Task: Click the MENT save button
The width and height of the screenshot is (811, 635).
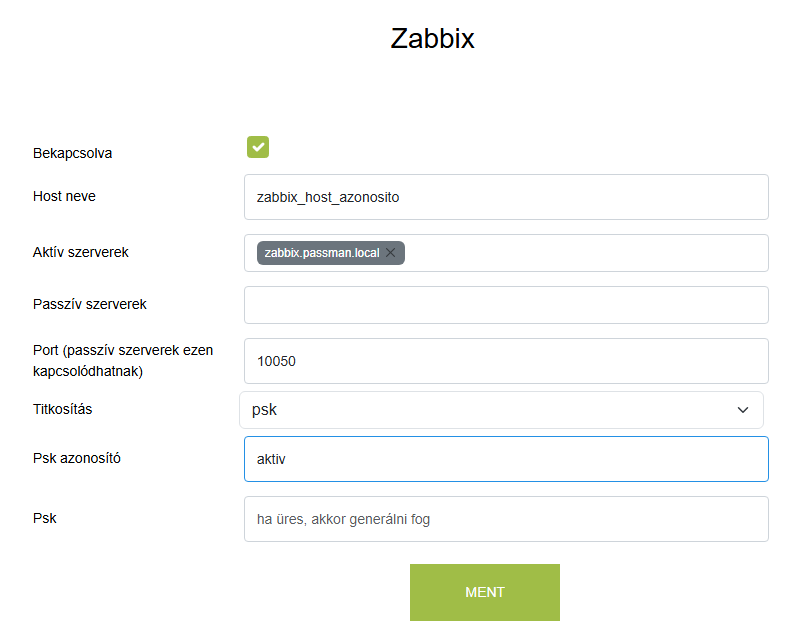Action: pos(484,592)
